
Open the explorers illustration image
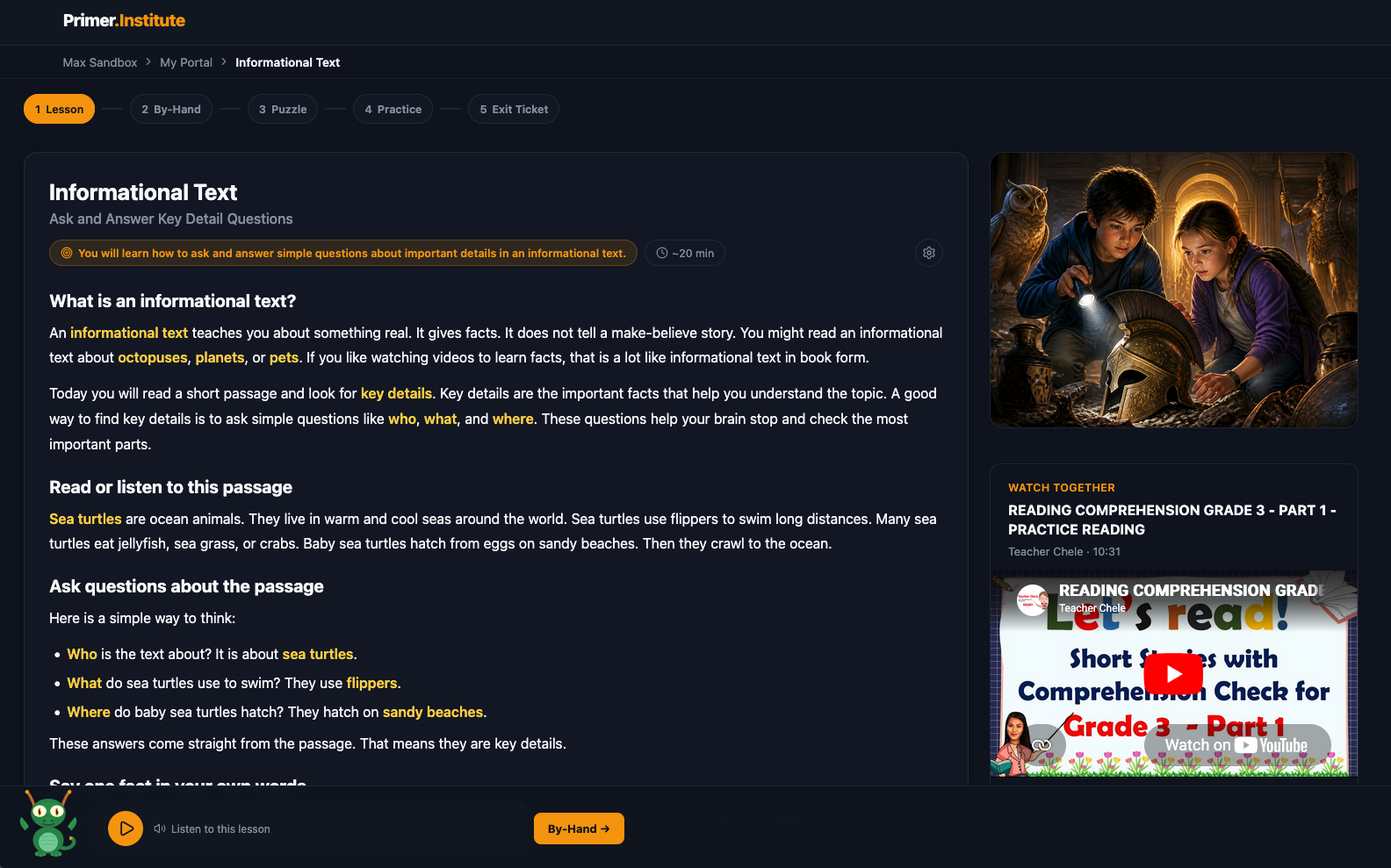[1174, 291]
